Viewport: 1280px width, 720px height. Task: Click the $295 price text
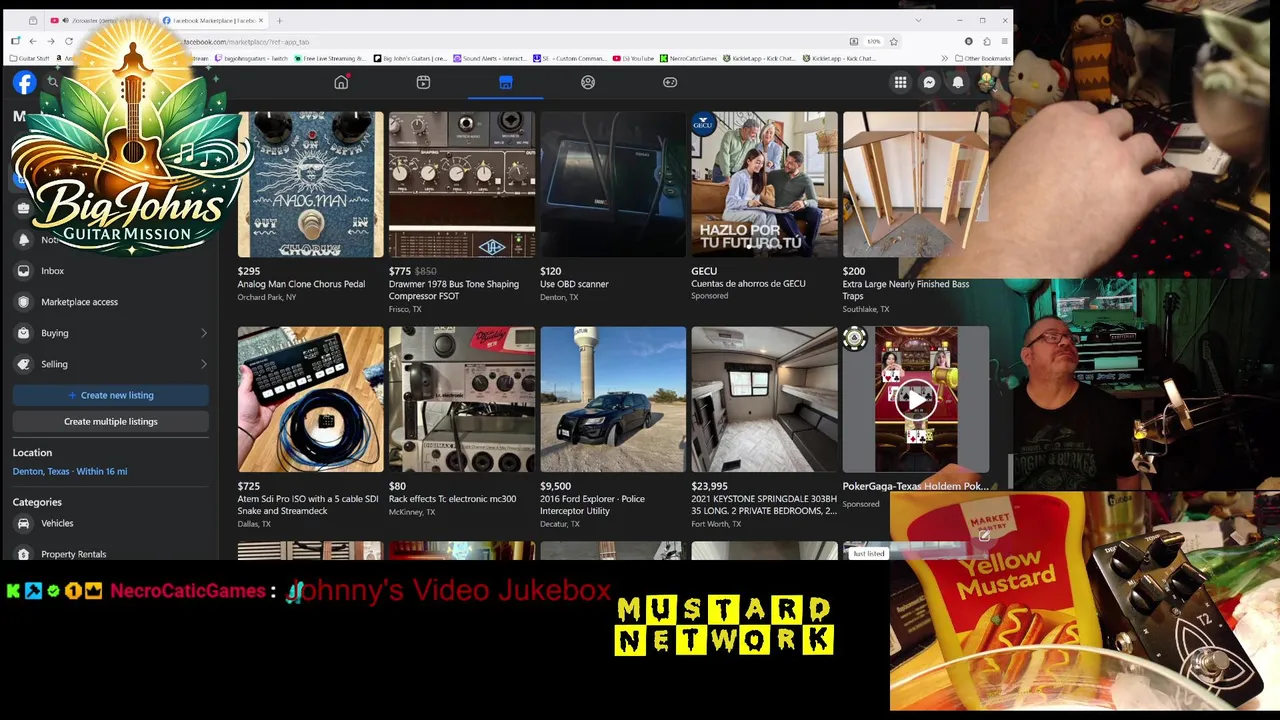coord(248,271)
